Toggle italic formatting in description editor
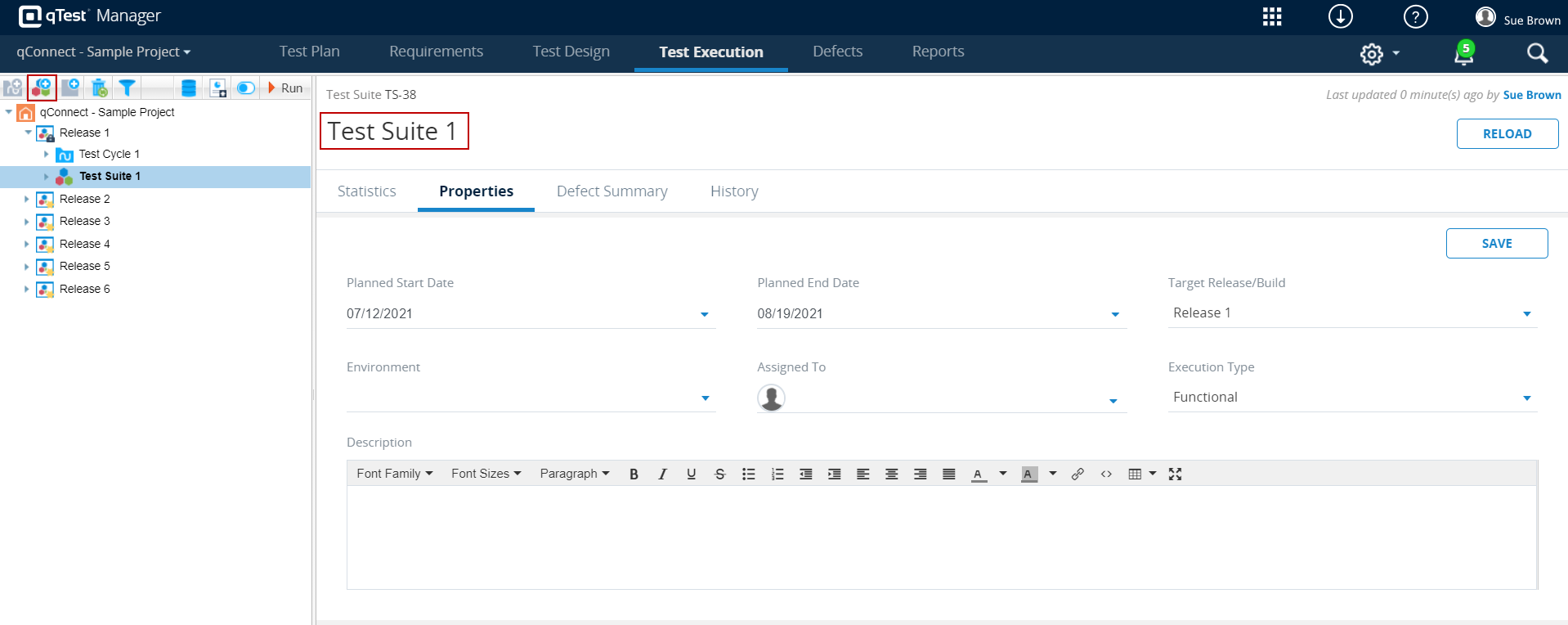Image resolution: width=1568 pixels, height=625 pixels. [662, 474]
